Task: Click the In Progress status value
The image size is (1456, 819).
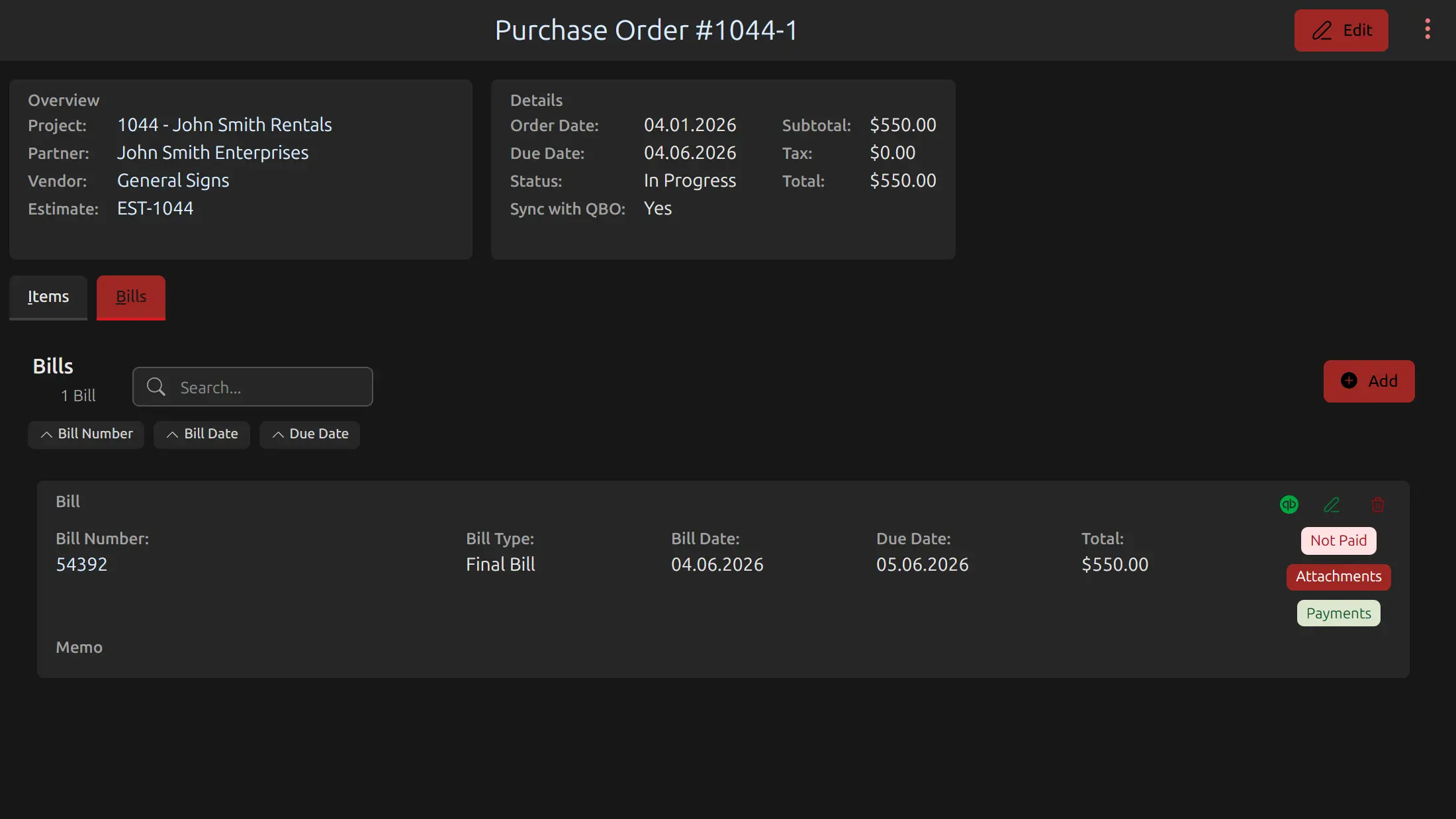Action: click(690, 180)
